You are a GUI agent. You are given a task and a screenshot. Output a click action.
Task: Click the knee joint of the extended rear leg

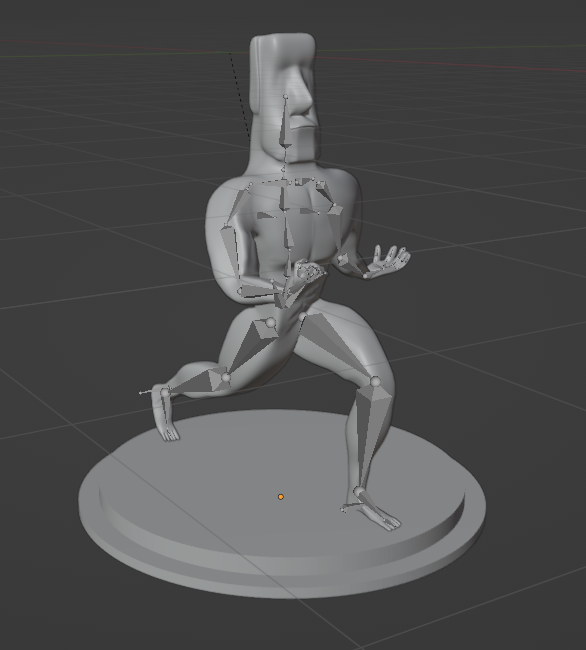point(226,377)
